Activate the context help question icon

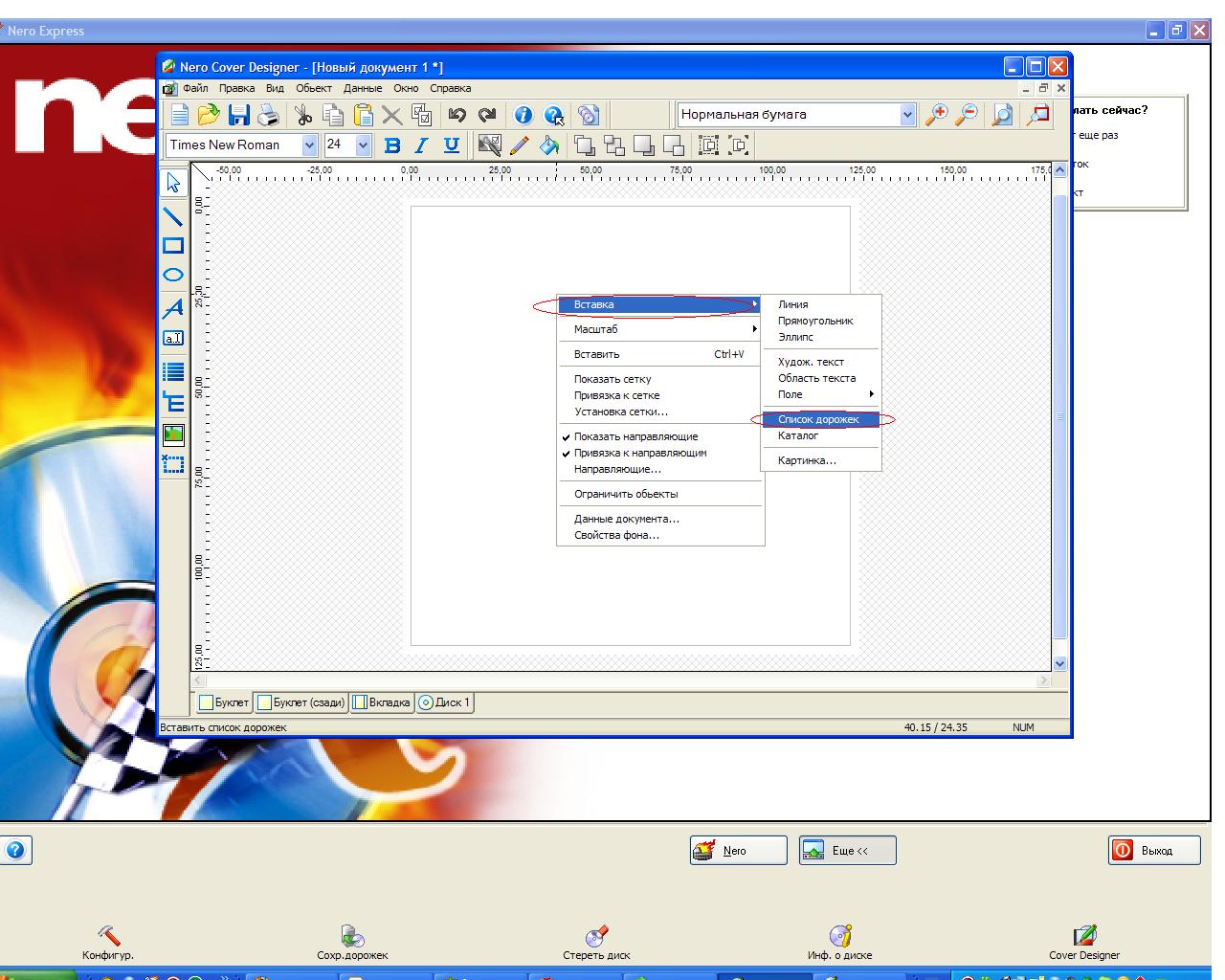pos(553,115)
